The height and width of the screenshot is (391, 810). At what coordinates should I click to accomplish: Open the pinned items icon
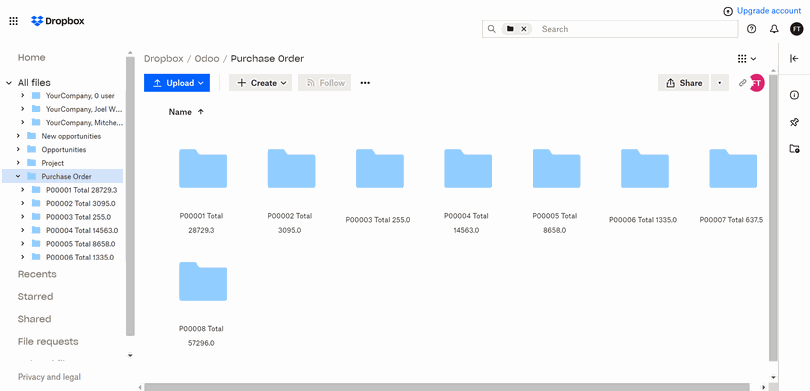click(x=795, y=122)
